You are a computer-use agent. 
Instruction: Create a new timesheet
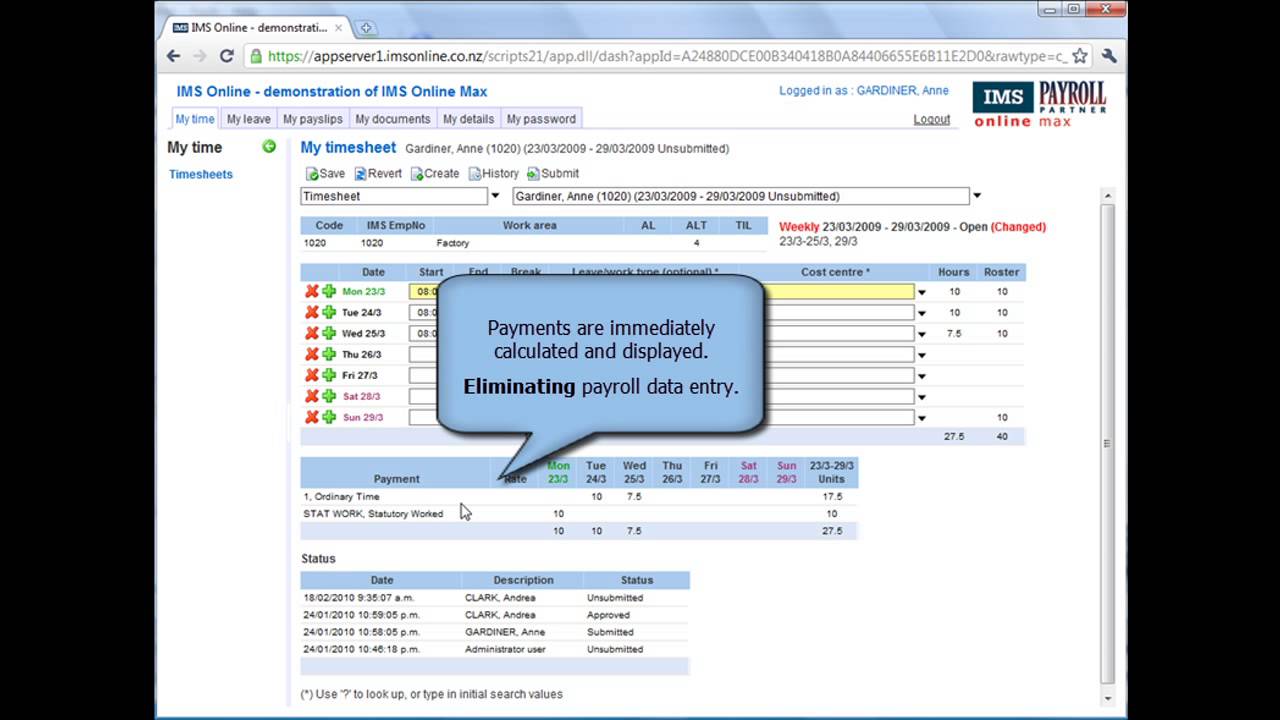435,173
